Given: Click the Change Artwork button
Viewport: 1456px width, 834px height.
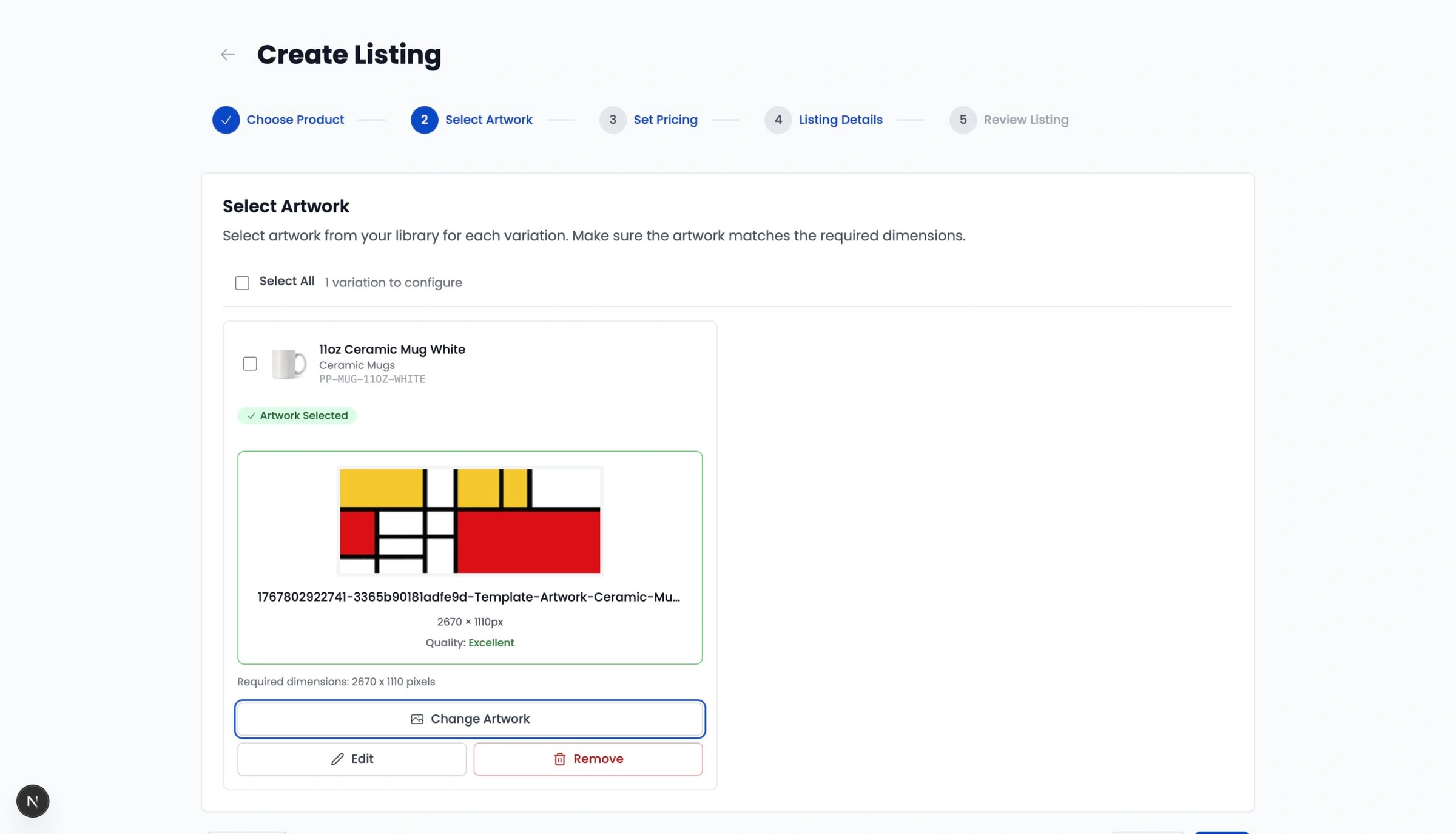Looking at the screenshot, I should tap(470, 719).
